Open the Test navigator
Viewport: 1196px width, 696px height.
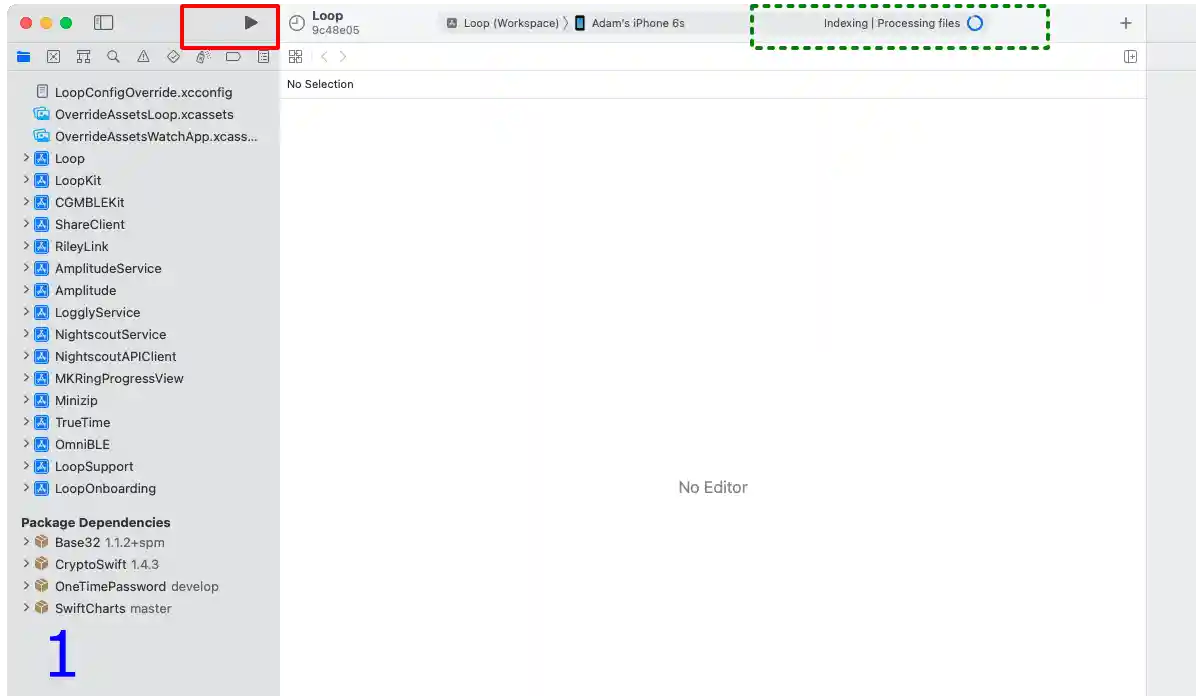coord(173,56)
